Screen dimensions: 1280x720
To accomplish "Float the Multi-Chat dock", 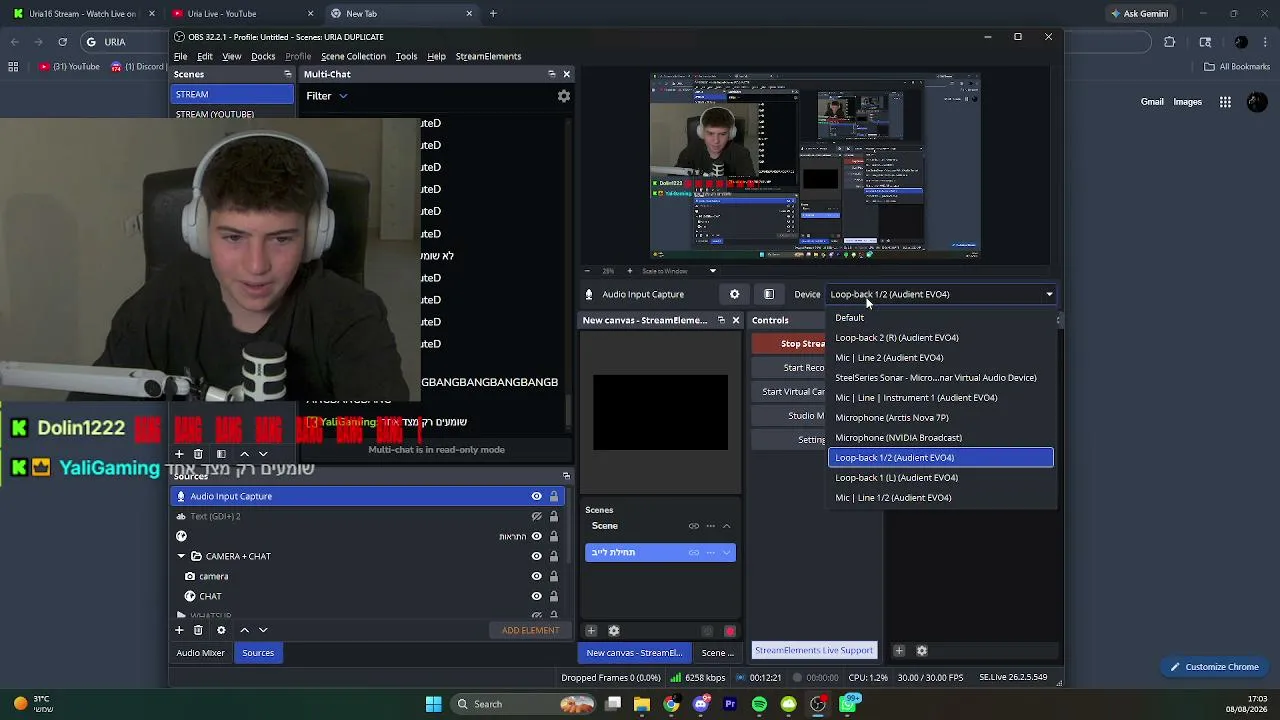I will click(551, 74).
